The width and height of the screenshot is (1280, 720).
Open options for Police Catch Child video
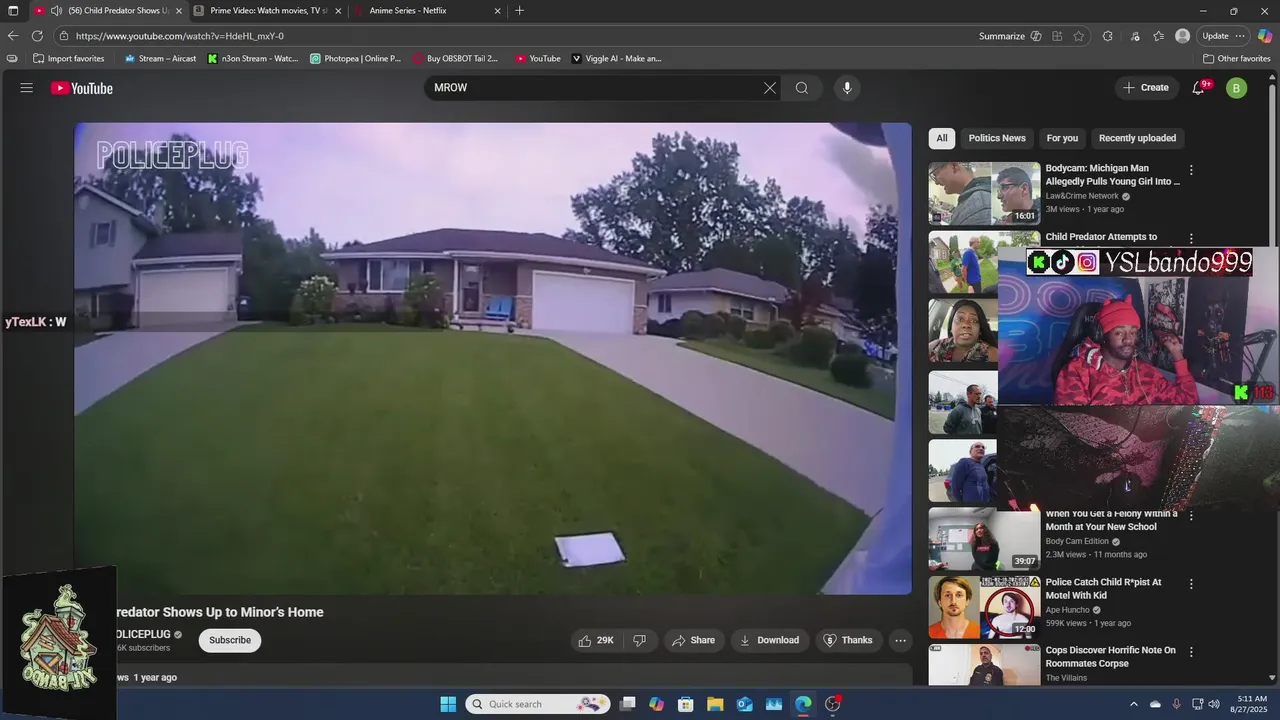click(1191, 584)
